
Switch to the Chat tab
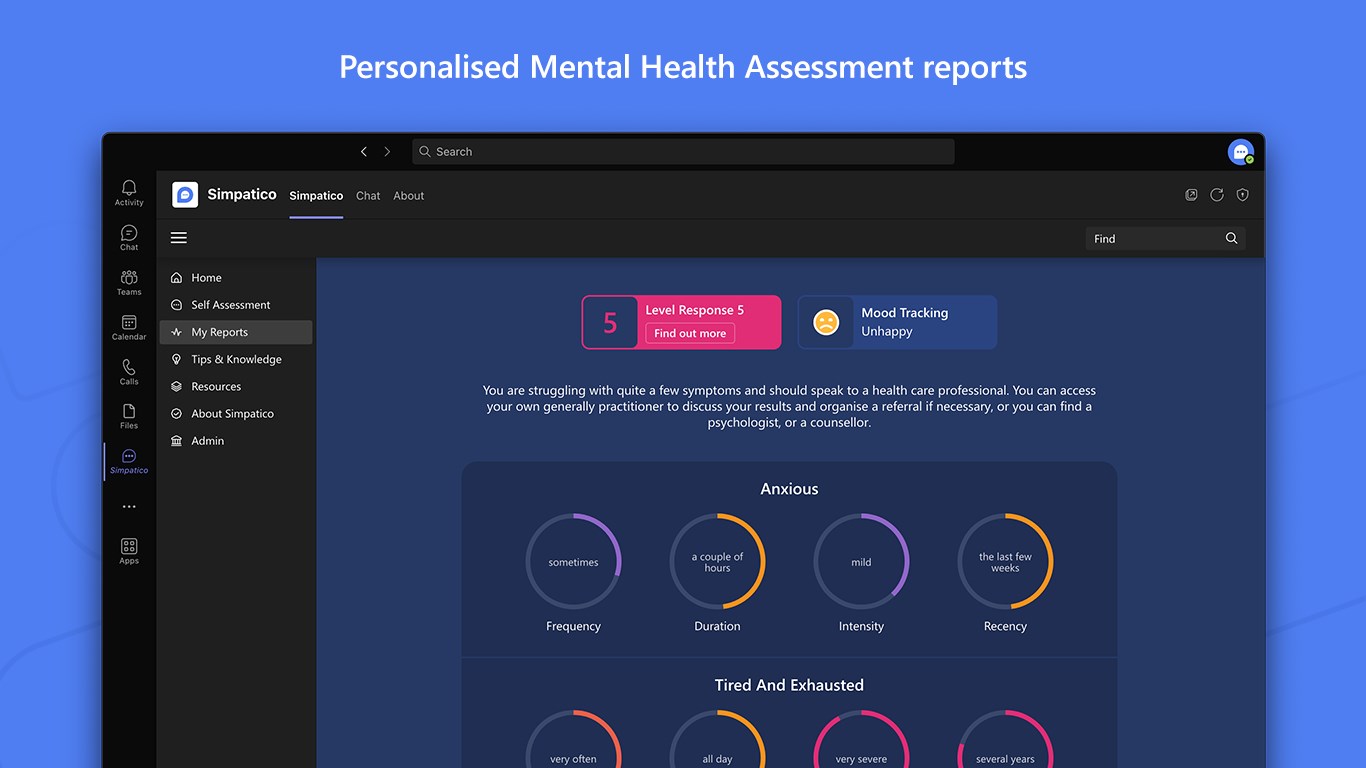tap(368, 196)
